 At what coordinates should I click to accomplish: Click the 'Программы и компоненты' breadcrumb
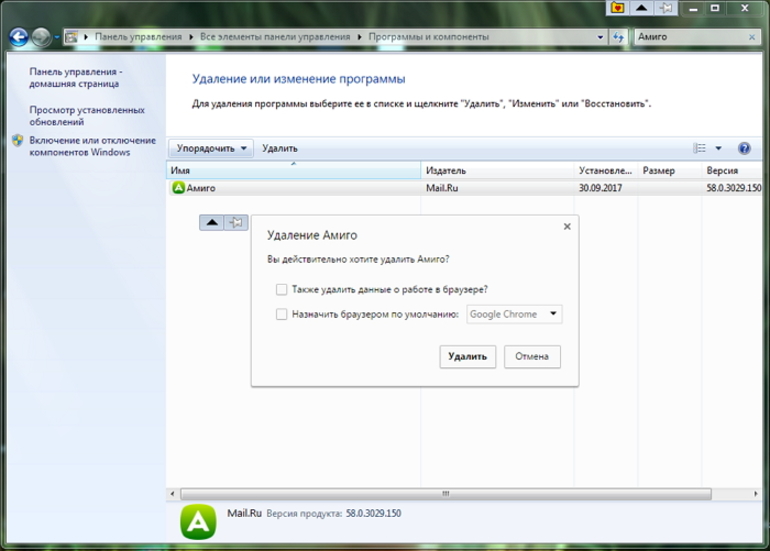[x=429, y=37]
